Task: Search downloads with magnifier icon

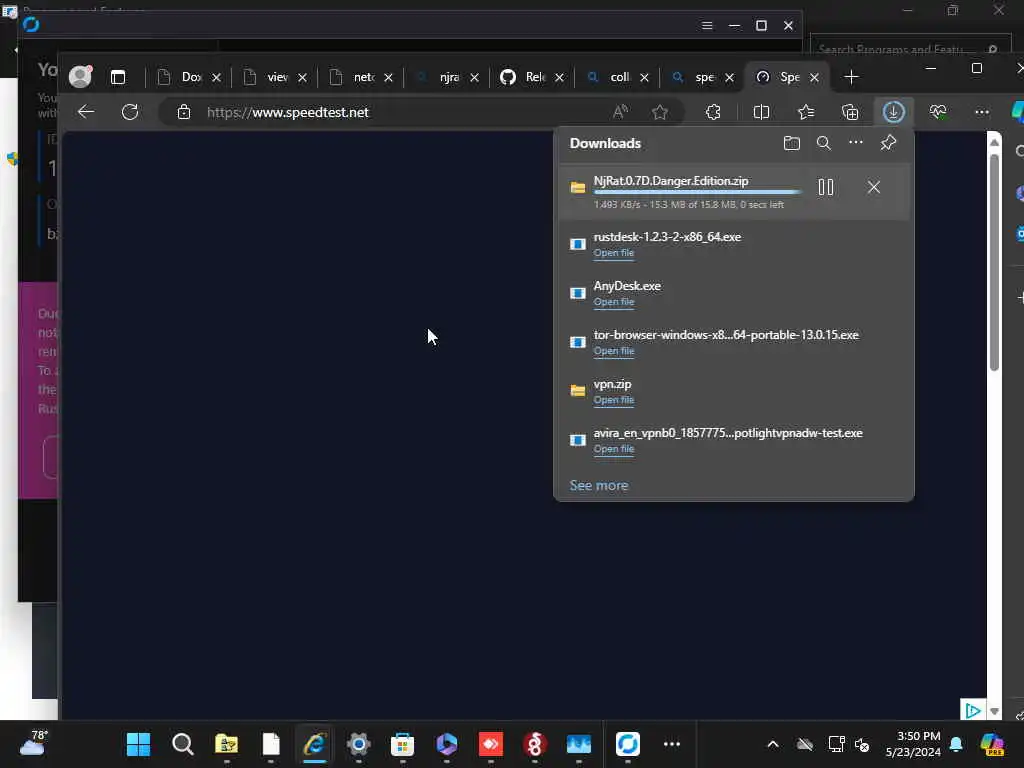Action: pos(824,143)
